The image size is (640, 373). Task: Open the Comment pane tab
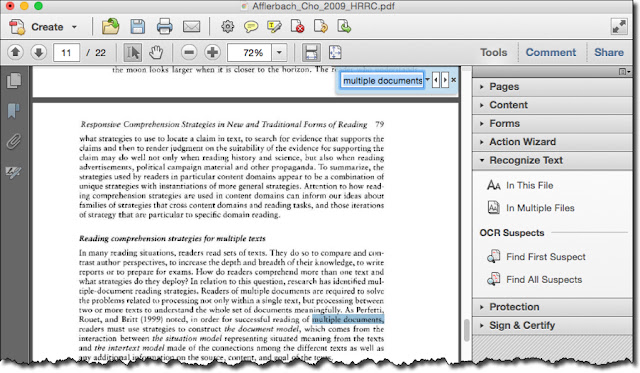pos(551,52)
